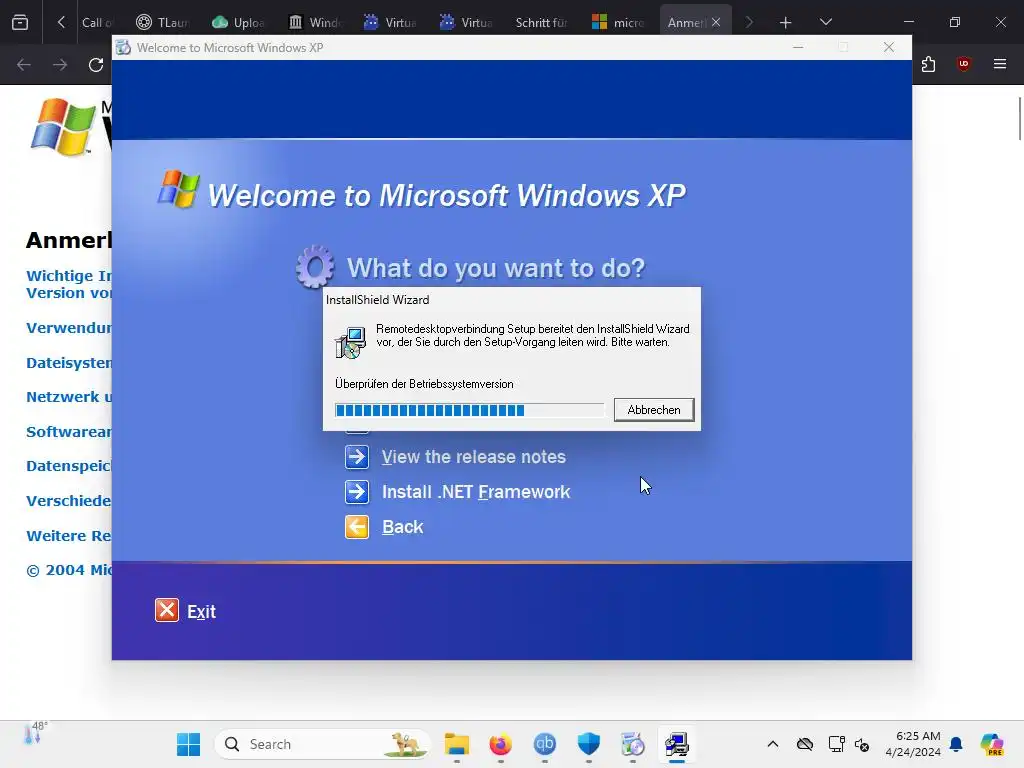Cancel the InstallShield Wizard with Abbrechen

tap(654, 409)
